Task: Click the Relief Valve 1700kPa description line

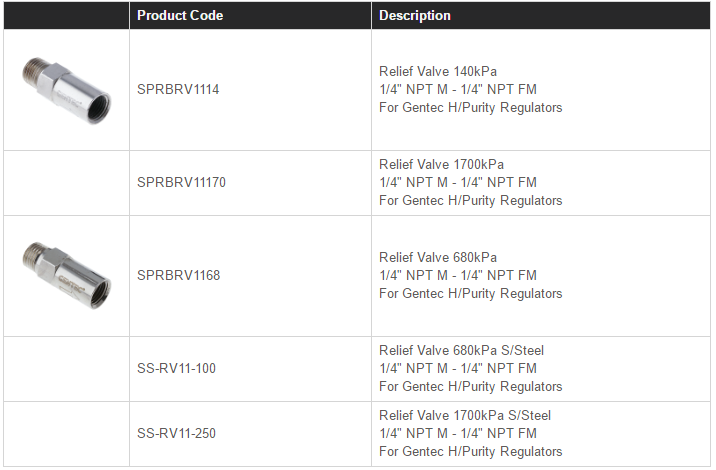Action: [442, 164]
